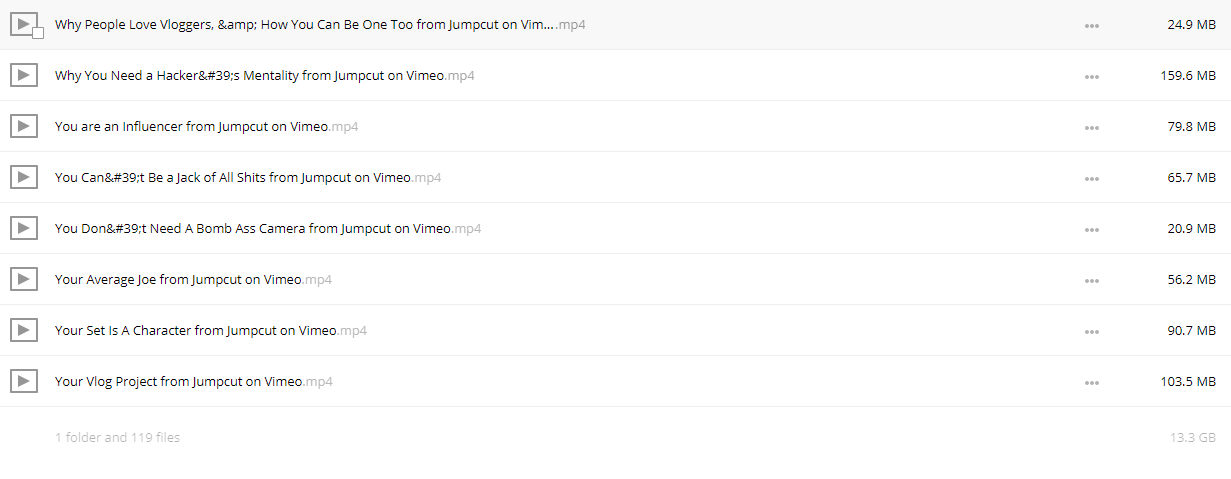The width and height of the screenshot is (1231, 479).
Task: Open more options for Hacker's Mentality file
Action: (1092, 76)
